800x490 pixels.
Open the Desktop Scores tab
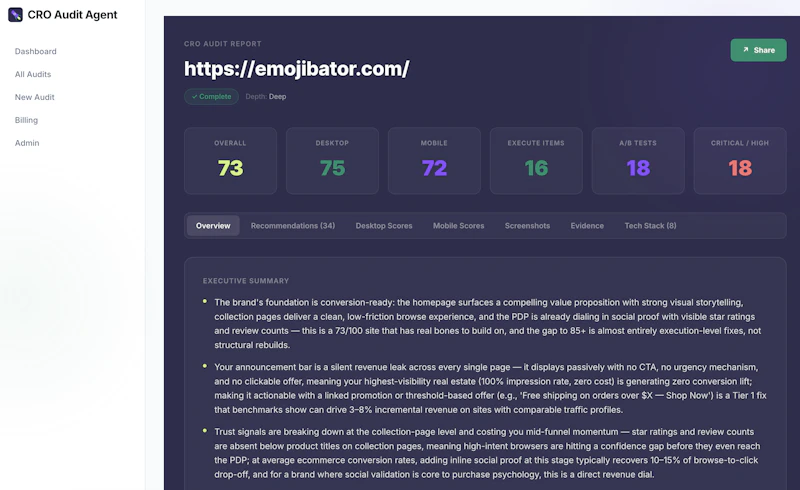coord(384,226)
